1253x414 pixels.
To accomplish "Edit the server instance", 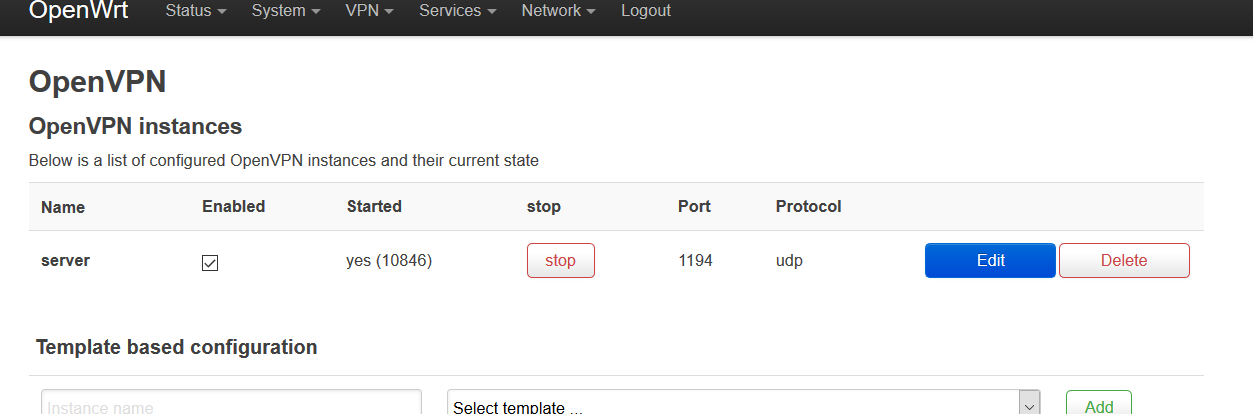I will point(990,261).
